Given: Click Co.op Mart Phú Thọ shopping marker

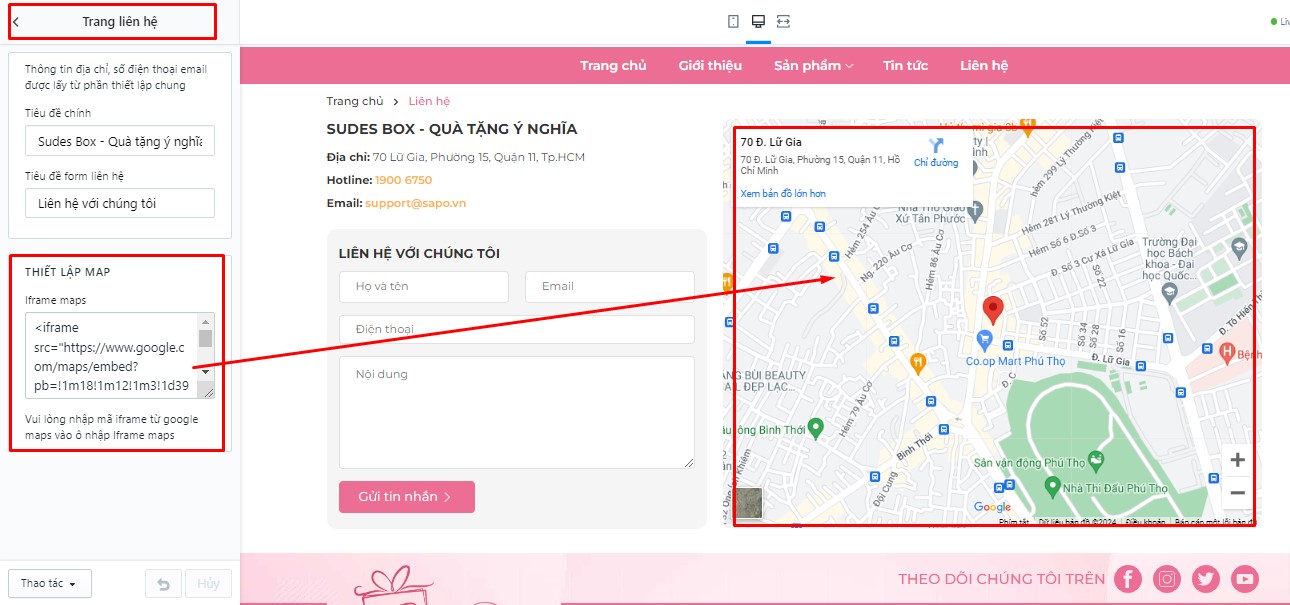Looking at the screenshot, I should click(x=984, y=340).
